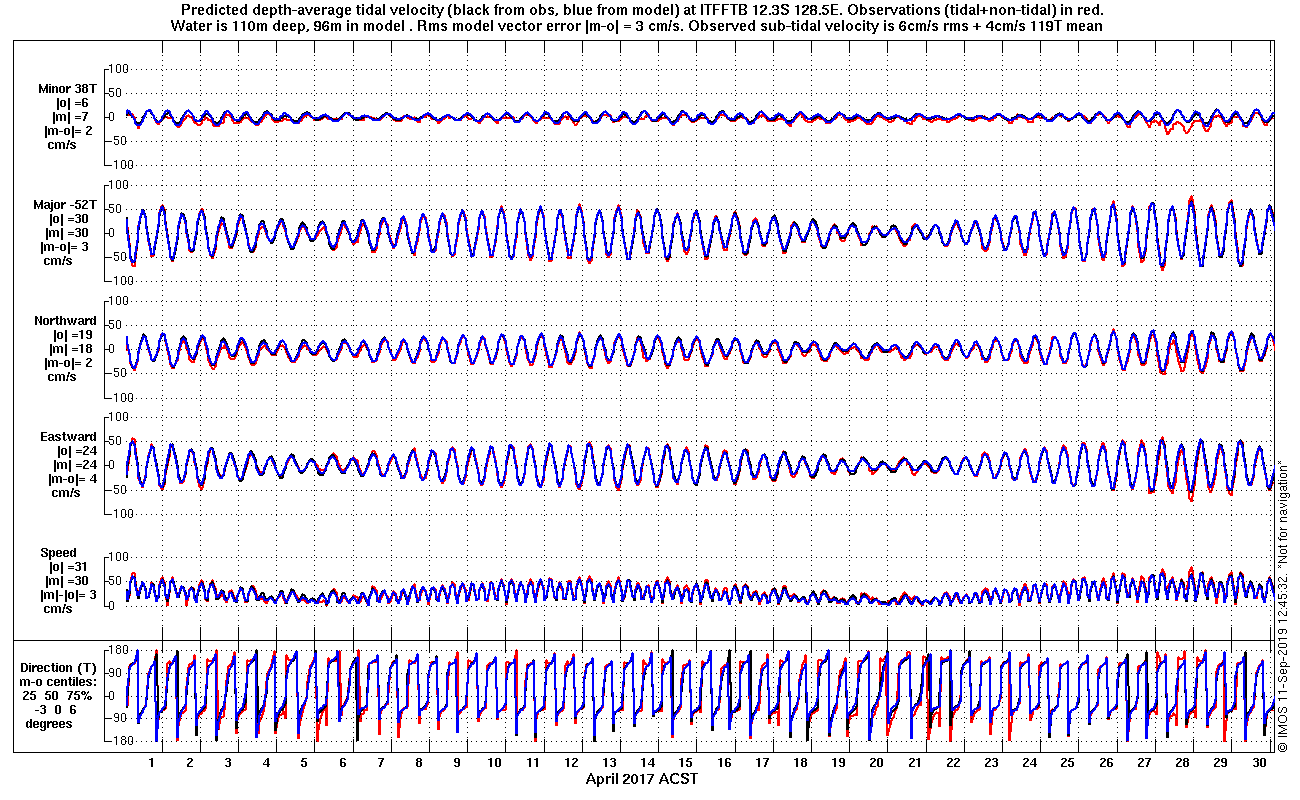The width and height of the screenshot is (1300, 800).
Task: Click the upper 180 tick in the Direction panel
Action: pyautogui.click(x=117, y=650)
